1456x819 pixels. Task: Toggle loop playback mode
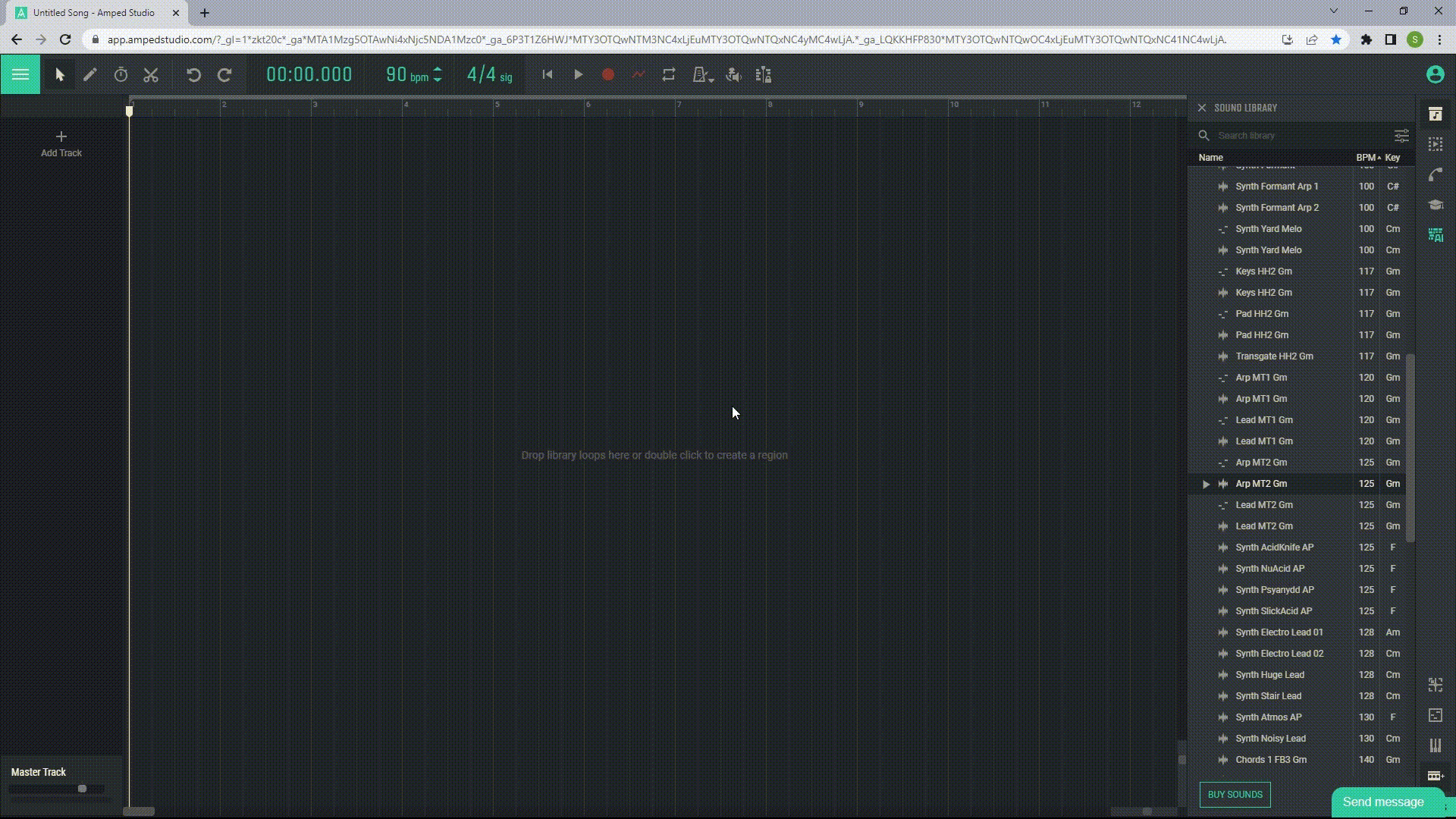point(668,75)
